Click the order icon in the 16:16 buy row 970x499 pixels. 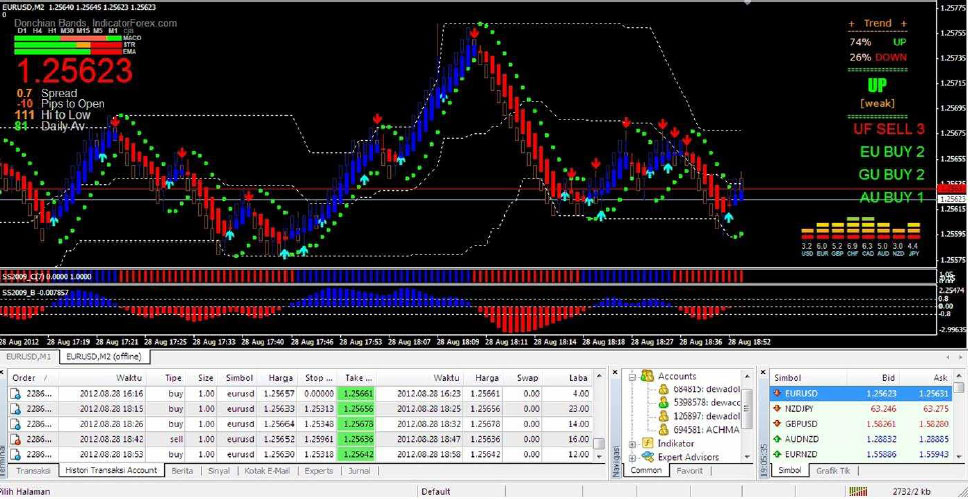point(15,393)
